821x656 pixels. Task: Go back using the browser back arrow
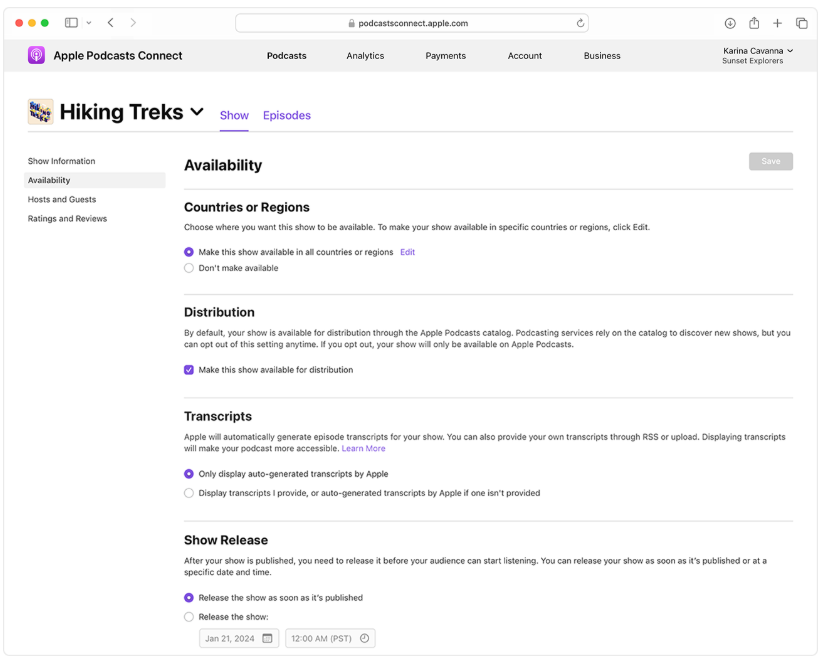point(110,23)
